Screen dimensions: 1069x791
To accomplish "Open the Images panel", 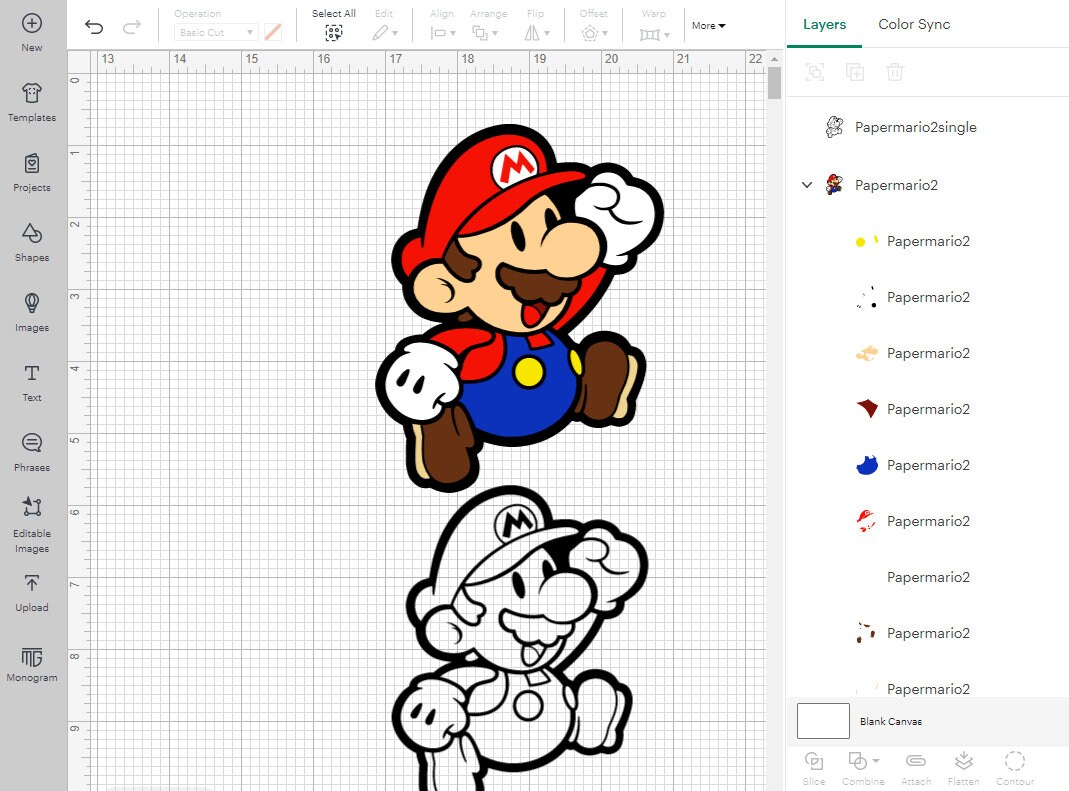I will [31, 313].
